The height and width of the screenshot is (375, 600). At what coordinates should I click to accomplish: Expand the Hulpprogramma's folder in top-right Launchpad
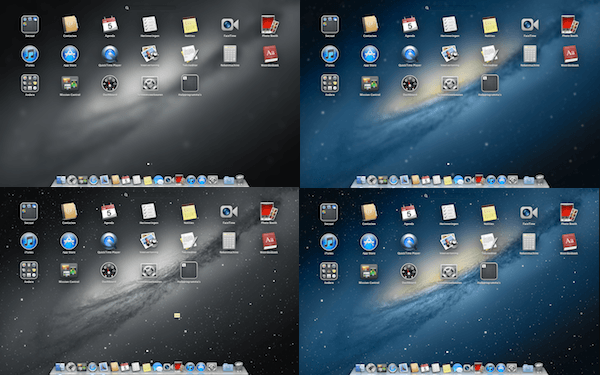tap(490, 83)
